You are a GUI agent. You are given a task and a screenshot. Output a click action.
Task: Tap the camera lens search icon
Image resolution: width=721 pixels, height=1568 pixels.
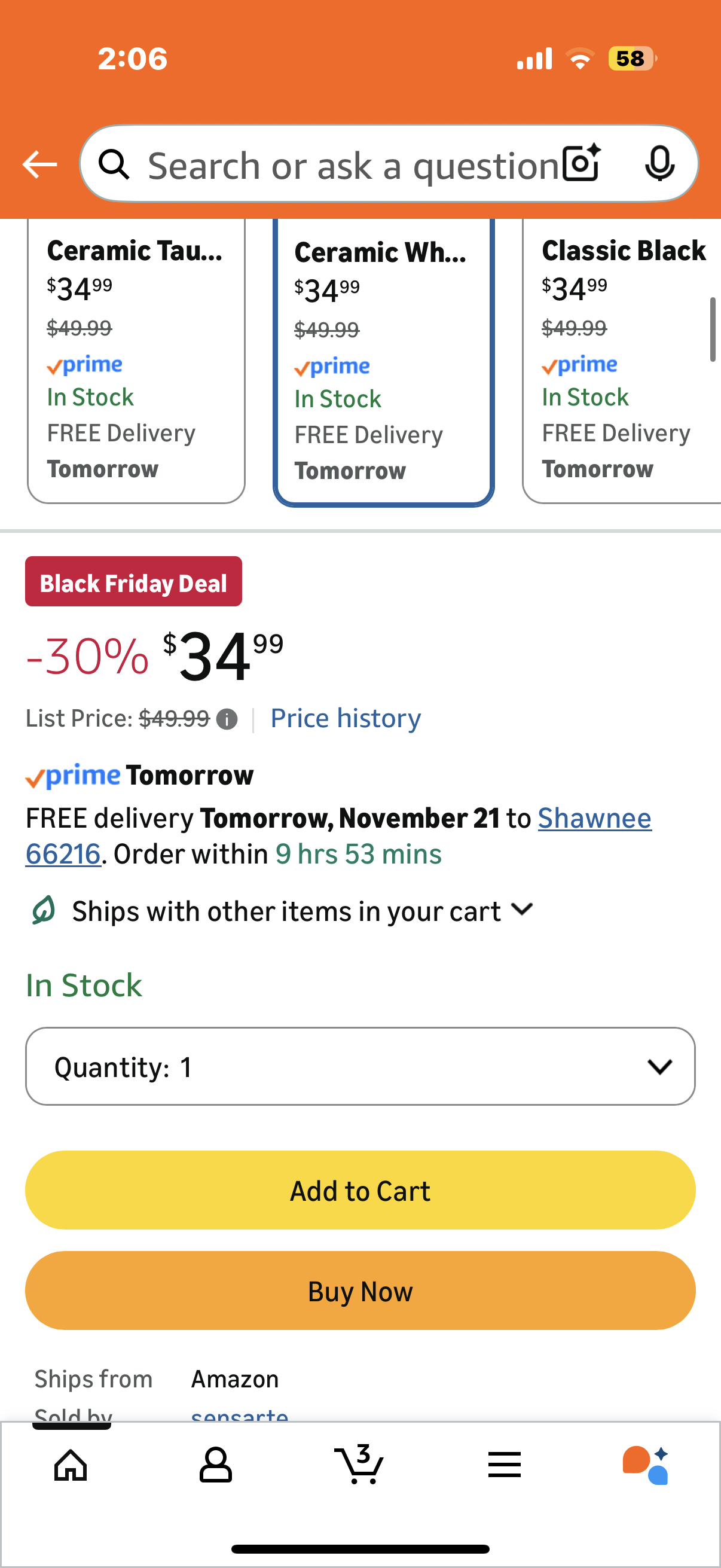click(581, 163)
